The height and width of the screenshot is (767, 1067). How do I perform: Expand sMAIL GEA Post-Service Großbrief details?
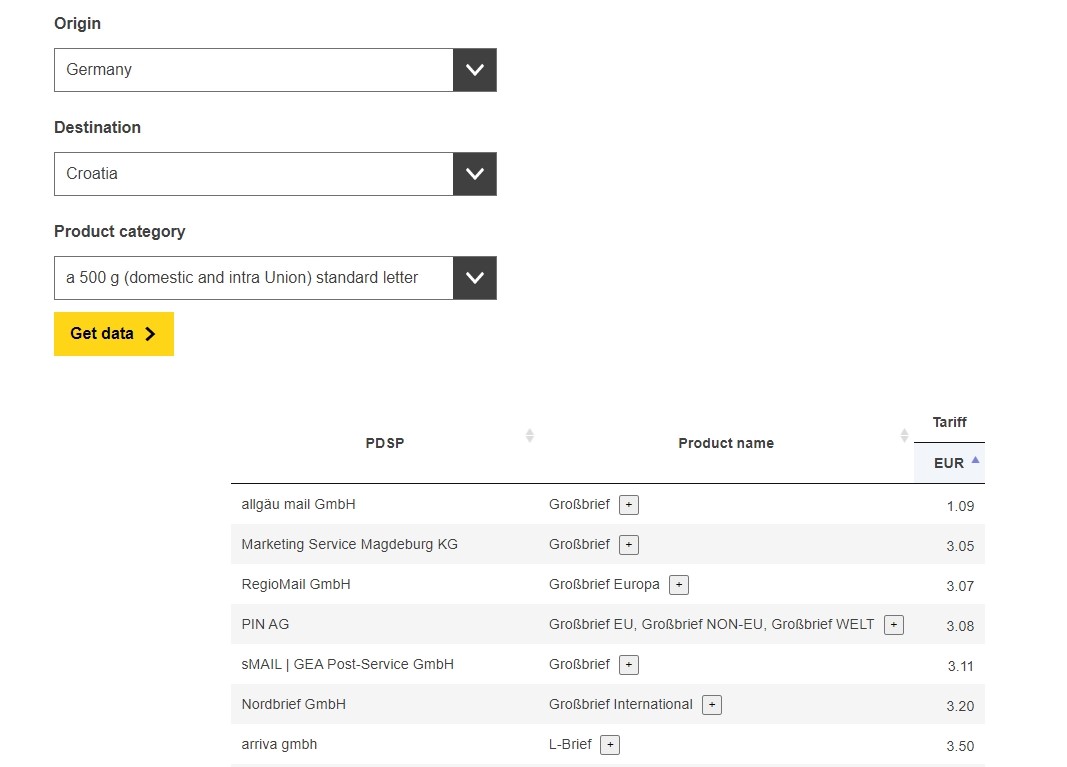coord(629,665)
